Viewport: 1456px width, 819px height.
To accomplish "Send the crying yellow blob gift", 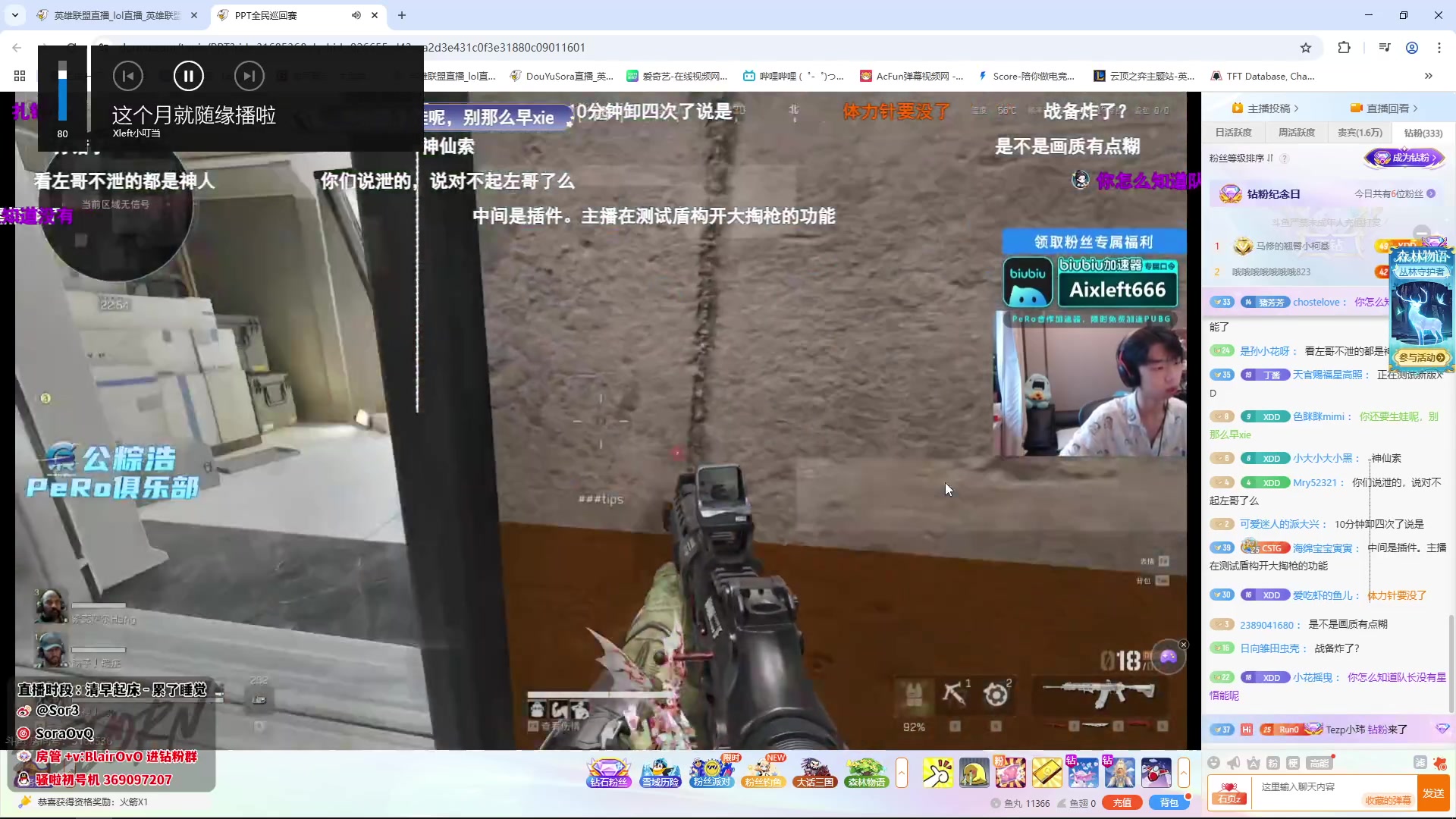I will tap(974, 773).
